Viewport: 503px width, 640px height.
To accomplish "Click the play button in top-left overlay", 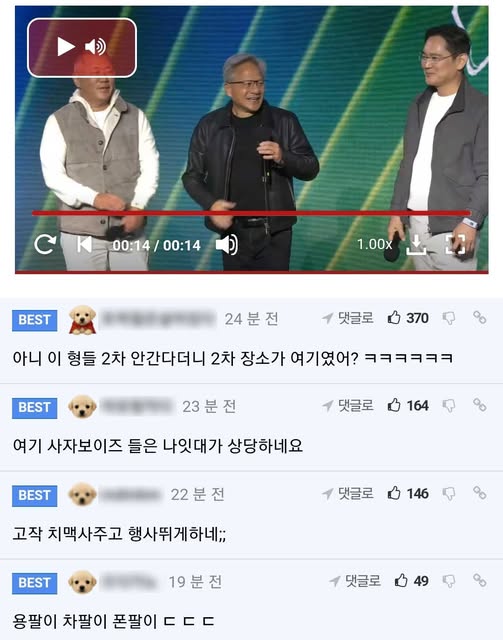I will pos(65,47).
